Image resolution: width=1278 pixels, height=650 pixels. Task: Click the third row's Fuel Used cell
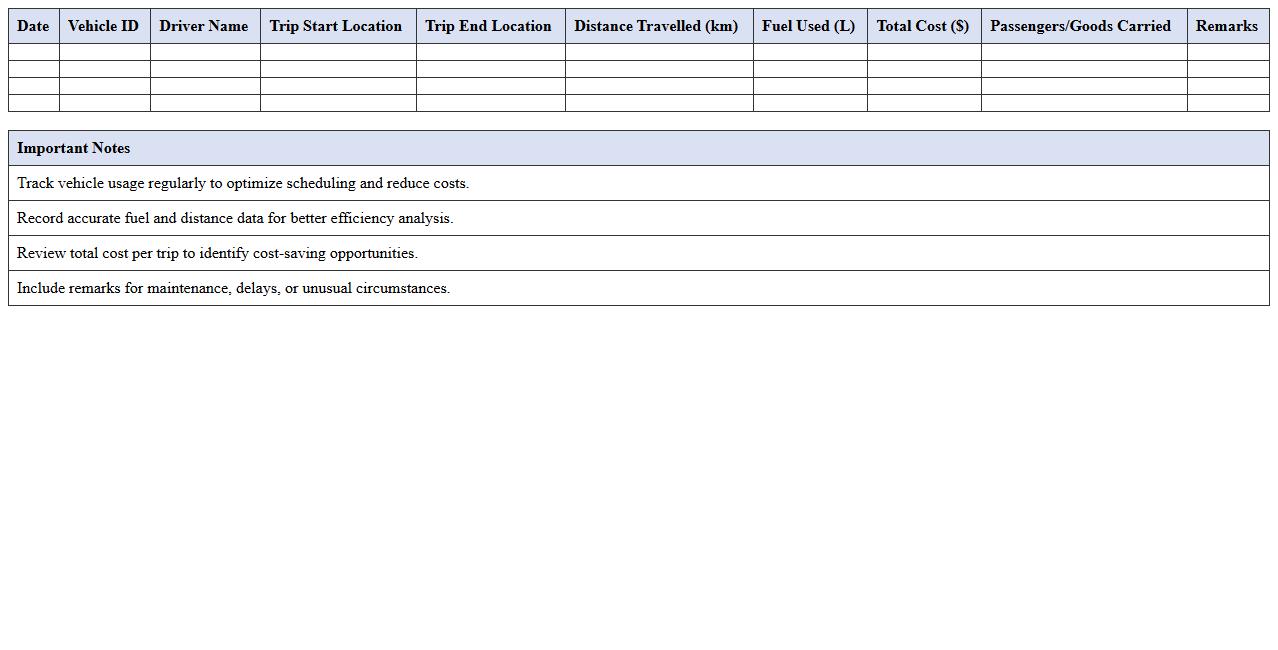[x=809, y=86]
